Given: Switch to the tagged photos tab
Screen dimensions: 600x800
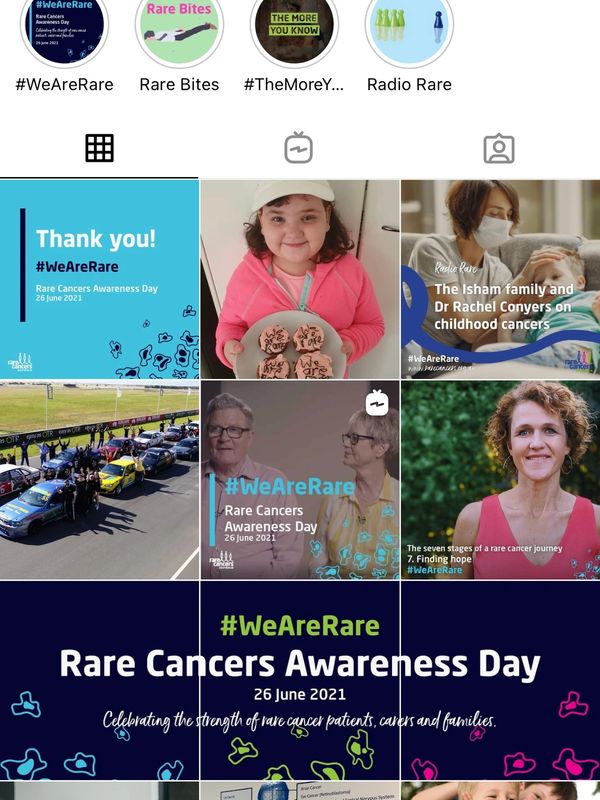Looking at the screenshot, I should click(x=499, y=148).
